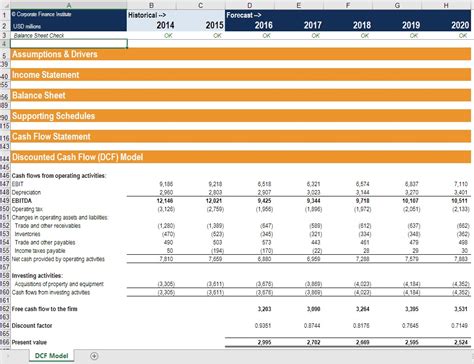Click Changes in operating assets and liabilities label
The image size is (474, 364).
coord(60,217)
